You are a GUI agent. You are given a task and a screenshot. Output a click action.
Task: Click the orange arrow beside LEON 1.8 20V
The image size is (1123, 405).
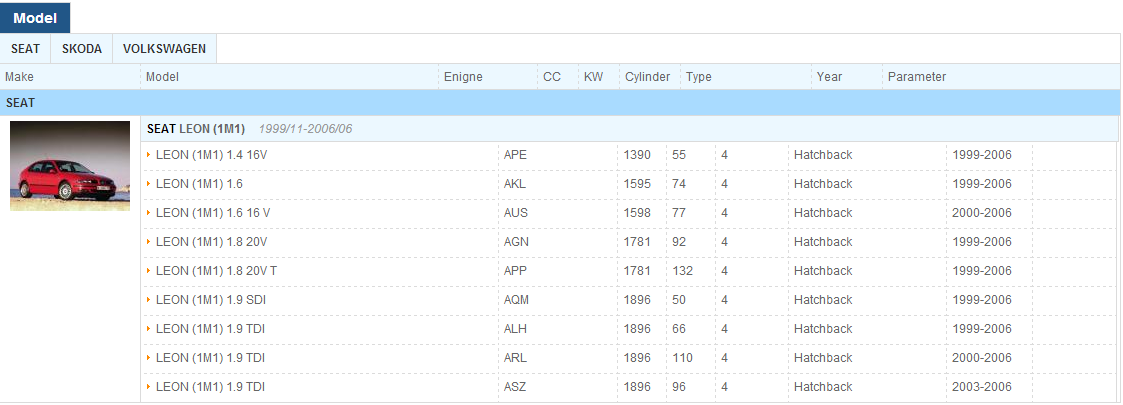[x=149, y=242]
